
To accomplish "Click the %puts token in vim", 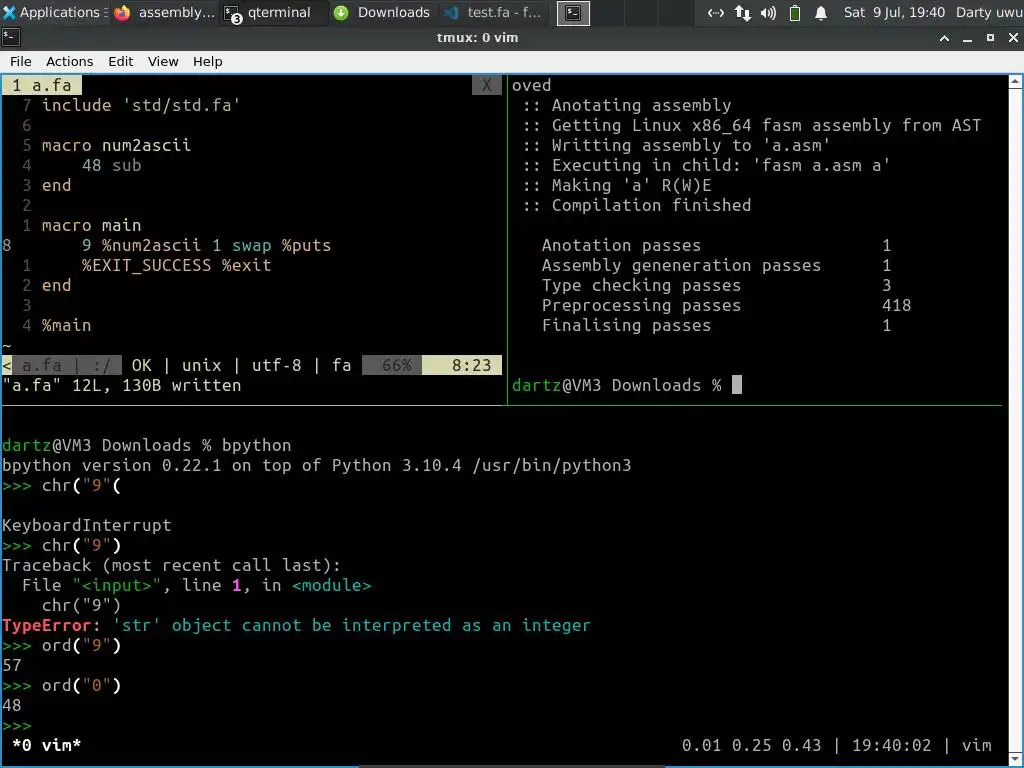I will coord(306,246).
